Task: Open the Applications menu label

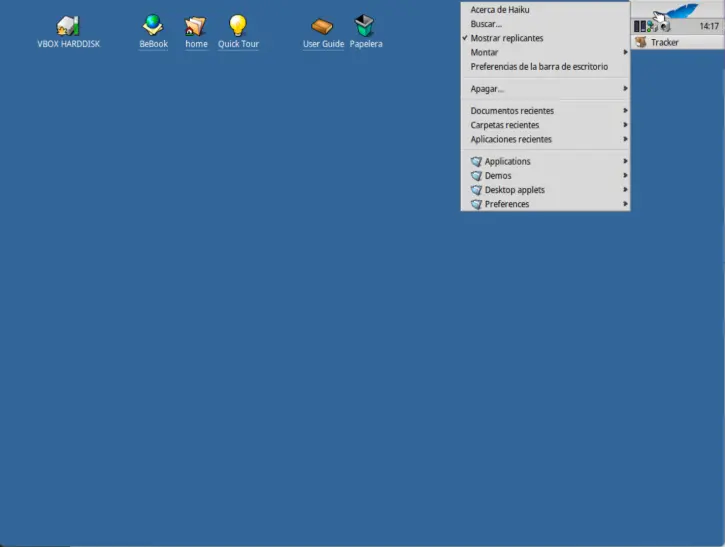Action: (507, 161)
